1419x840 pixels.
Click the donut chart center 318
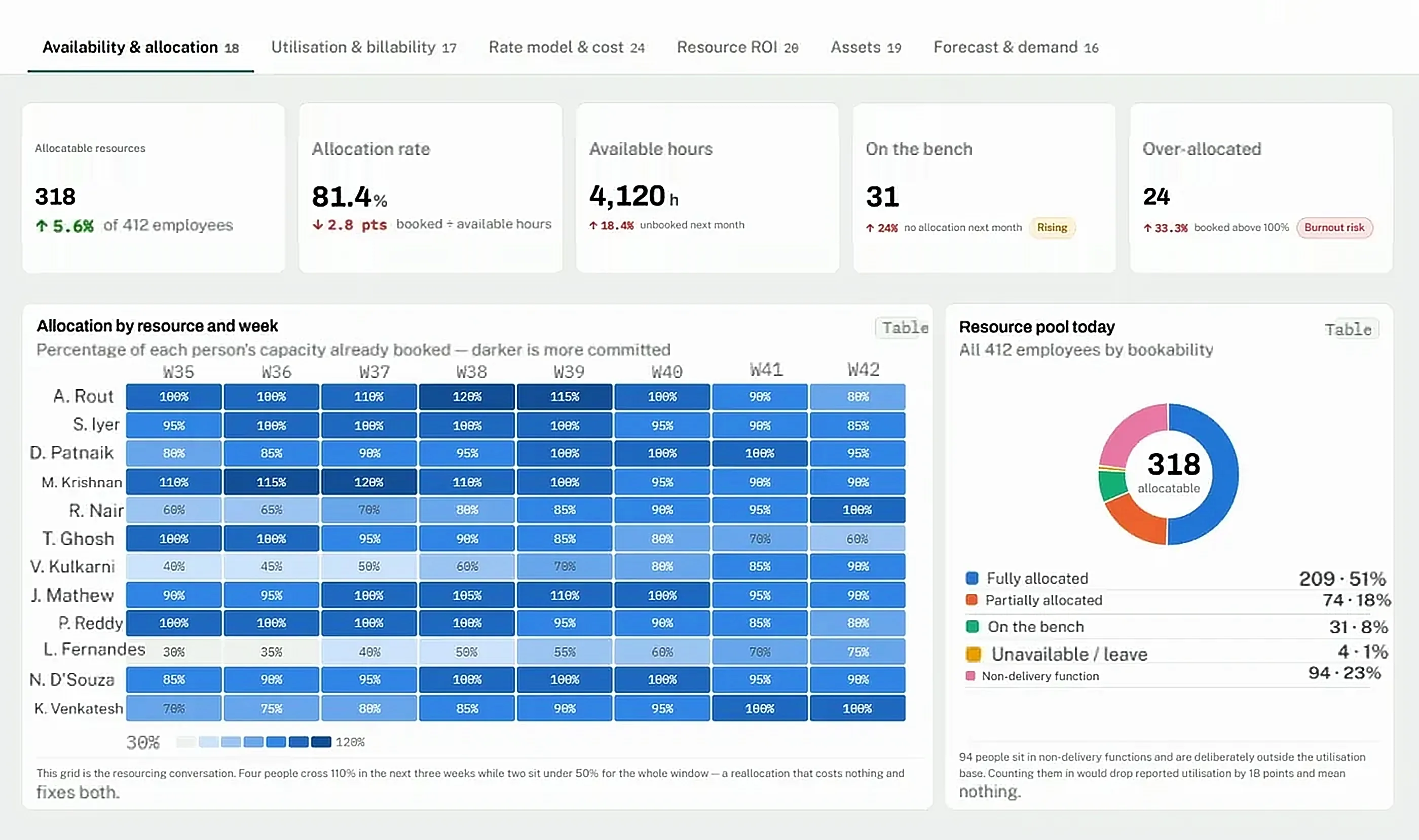click(1174, 464)
